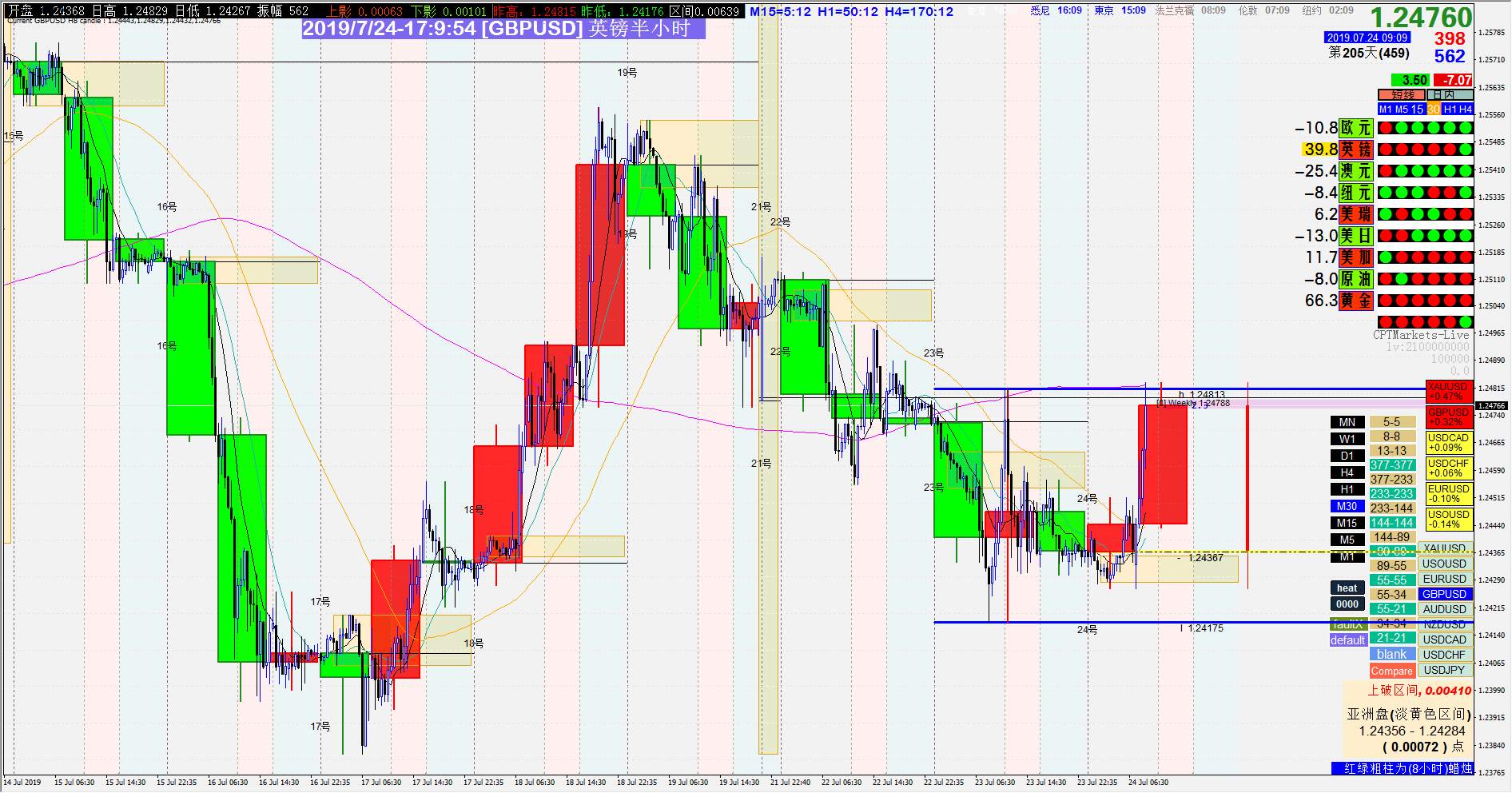Viewport: 1512px width, 793px height.
Task: Choose the 89-55 parameter button
Action: (x=1391, y=566)
